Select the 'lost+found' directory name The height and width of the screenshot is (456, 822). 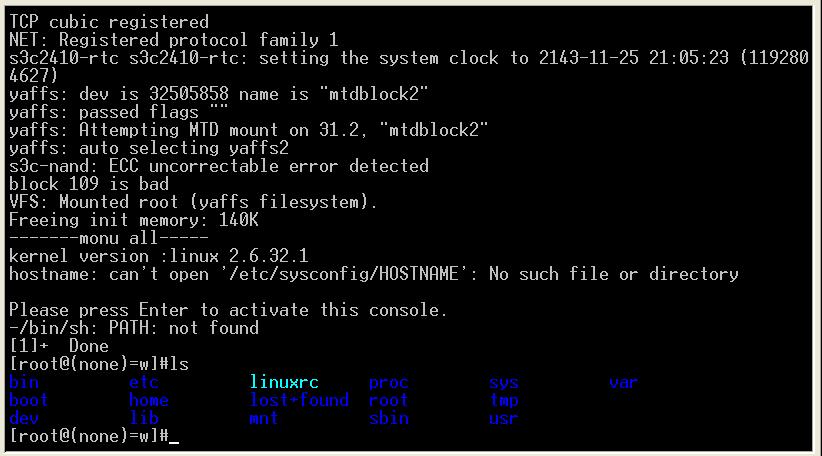pyautogui.click(x=298, y=400)
